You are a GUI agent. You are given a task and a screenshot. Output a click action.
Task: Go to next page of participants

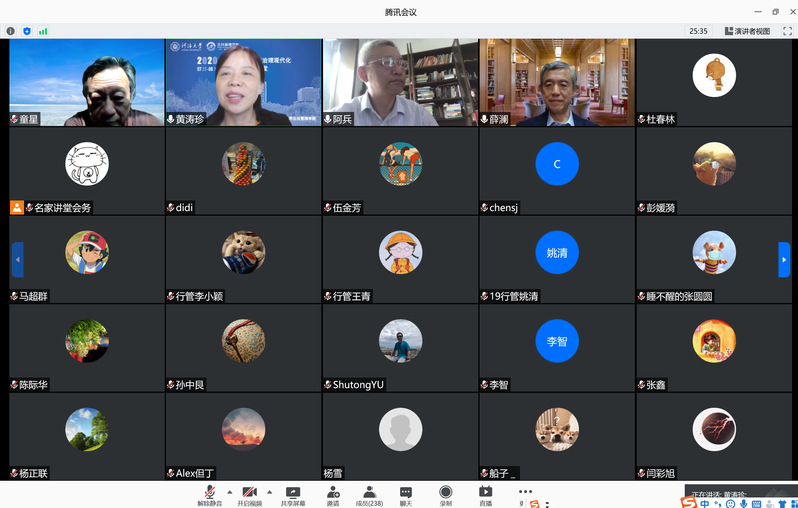tap(784, 259)
